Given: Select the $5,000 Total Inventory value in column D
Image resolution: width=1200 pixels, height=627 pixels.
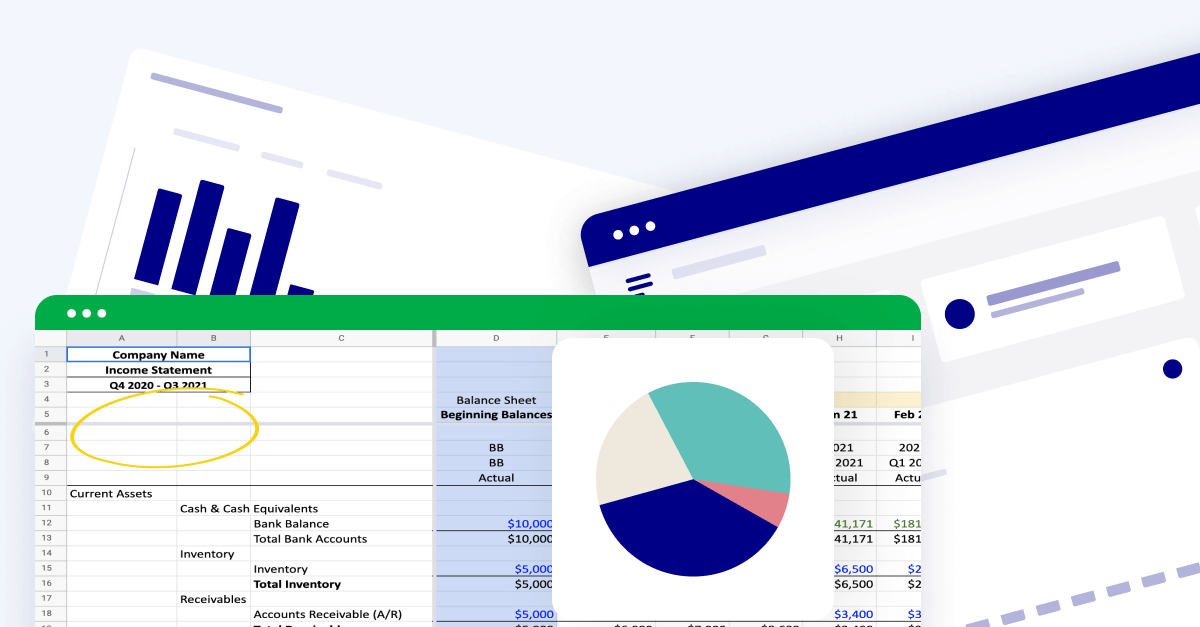Looking at the screenshot, I should click(533, 584).
